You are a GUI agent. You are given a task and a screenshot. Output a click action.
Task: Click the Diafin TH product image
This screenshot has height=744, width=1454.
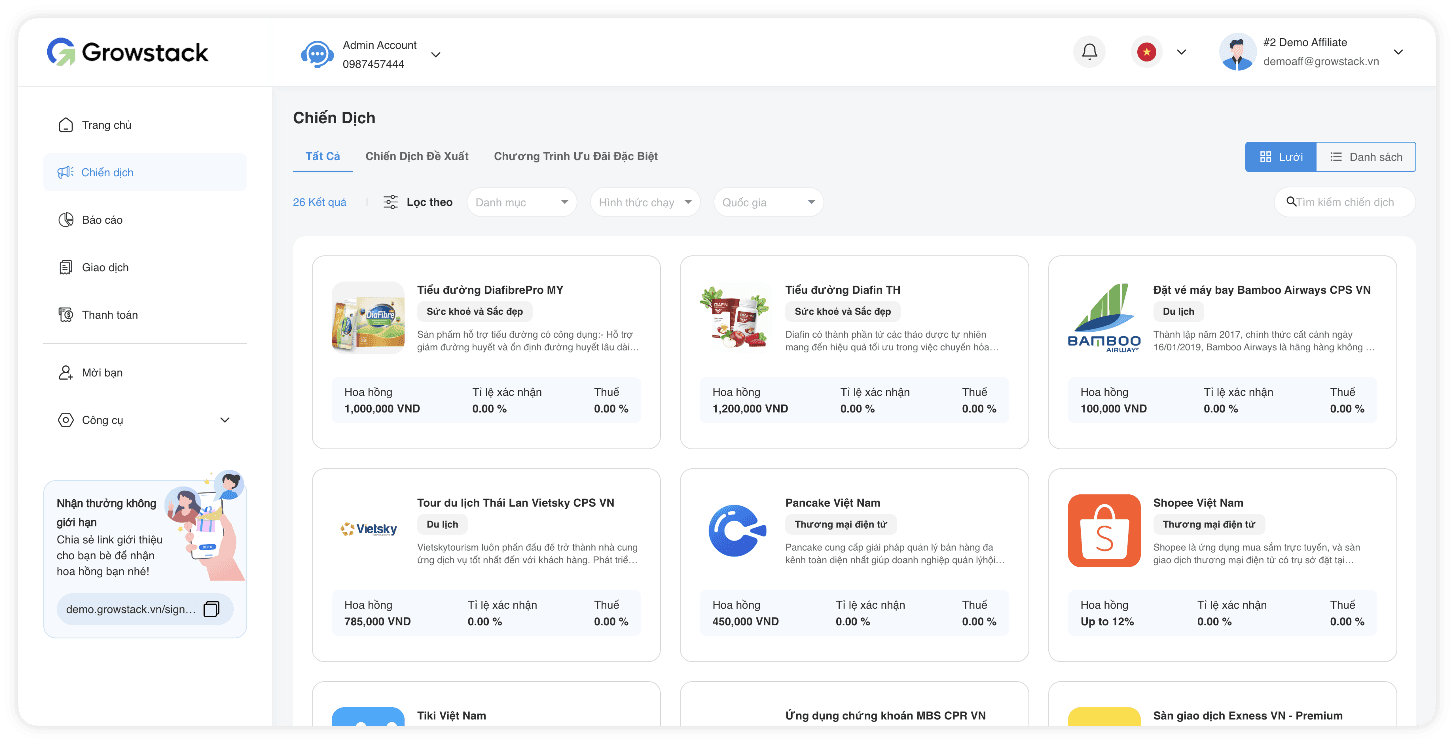pos(735,318)
